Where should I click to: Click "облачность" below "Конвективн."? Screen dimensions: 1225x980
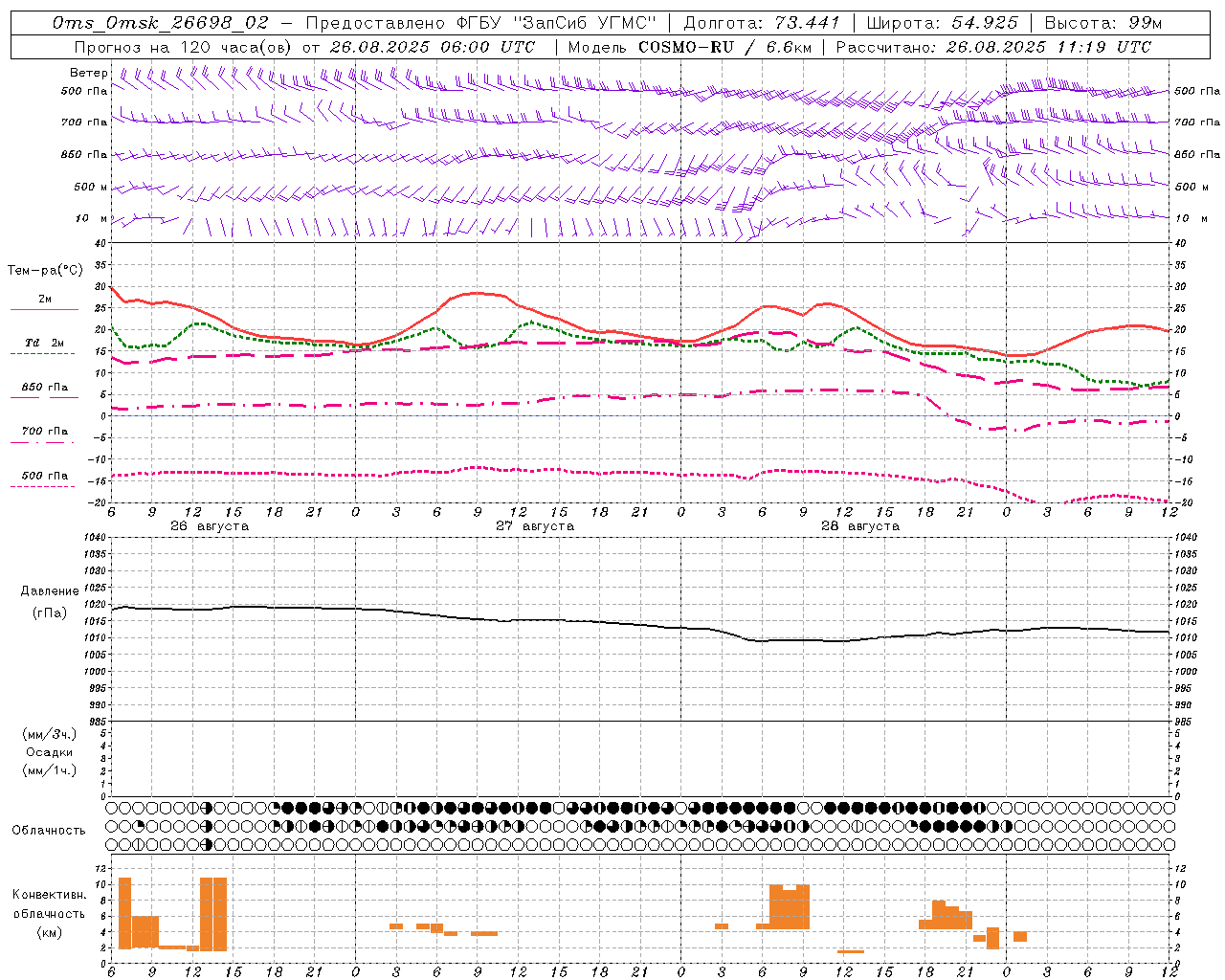(x=49, y=914)
